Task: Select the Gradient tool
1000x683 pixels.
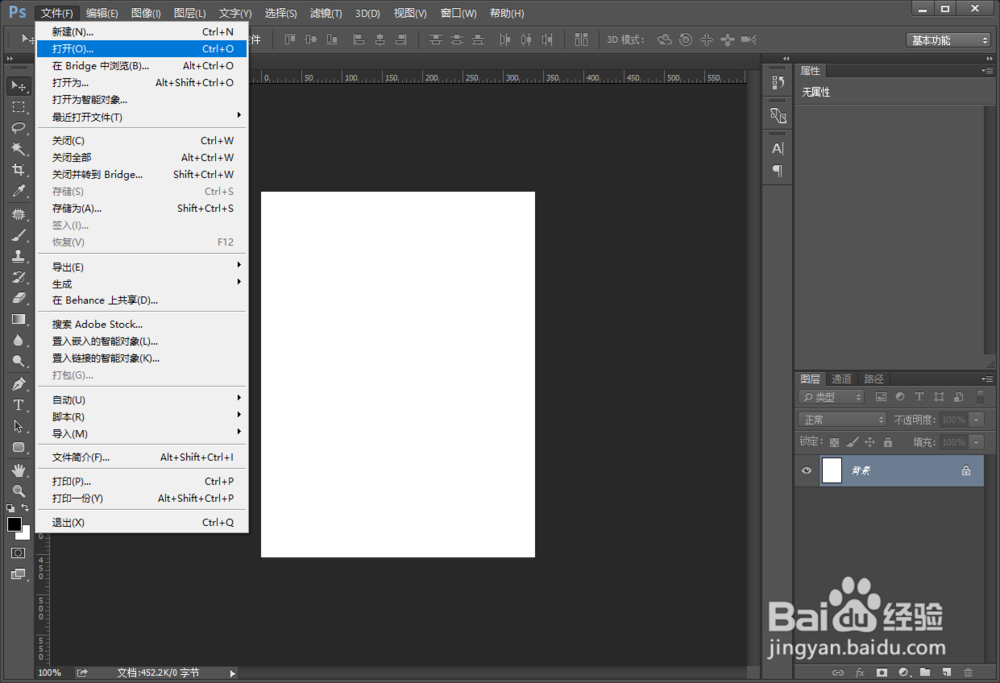Action: (18, 319)
